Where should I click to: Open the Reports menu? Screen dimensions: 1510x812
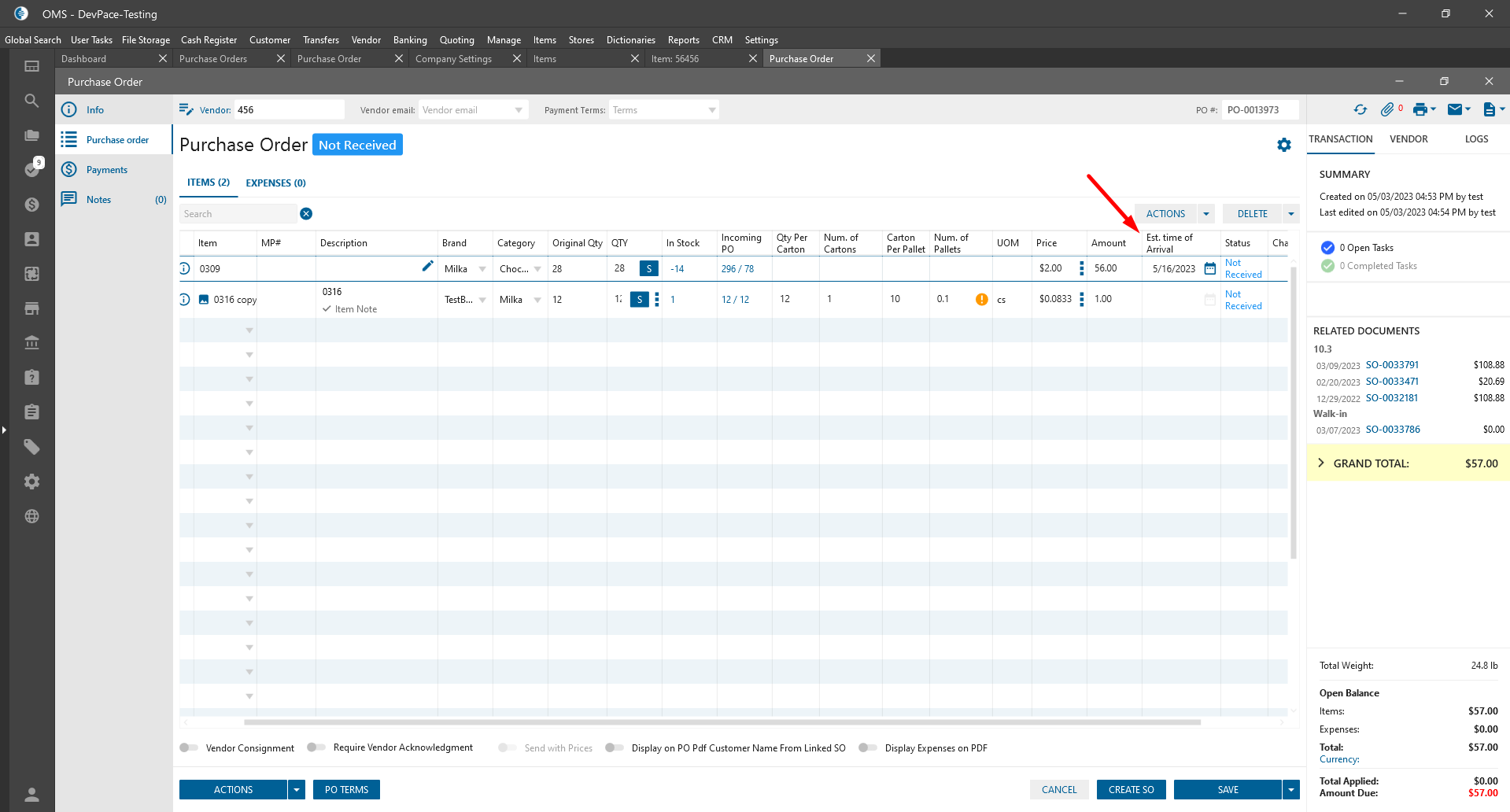tap(683, 40)
